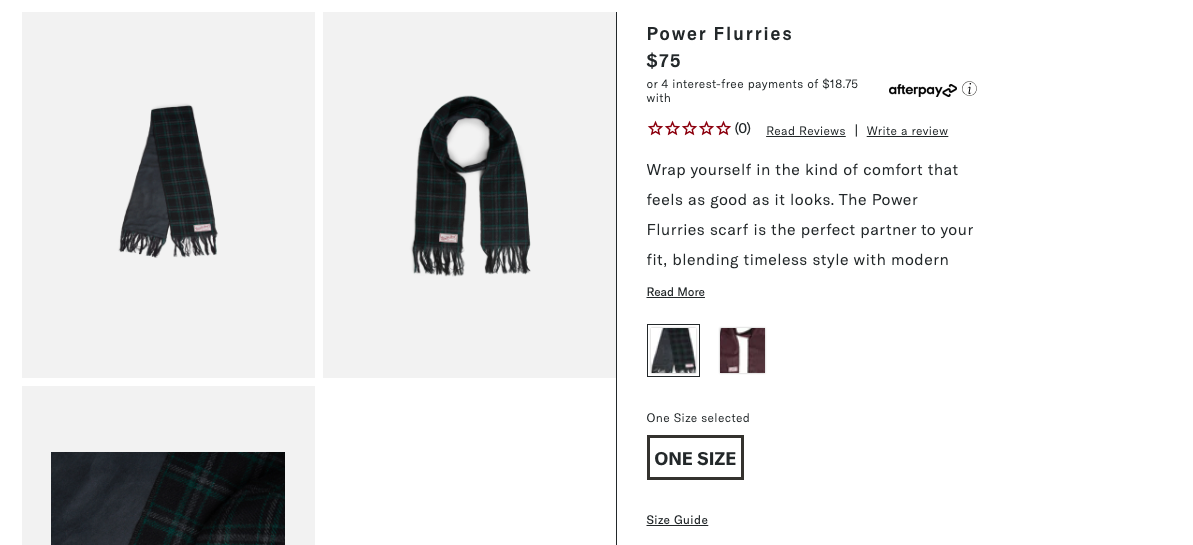Click the first rating star

(x=655, y=128)
